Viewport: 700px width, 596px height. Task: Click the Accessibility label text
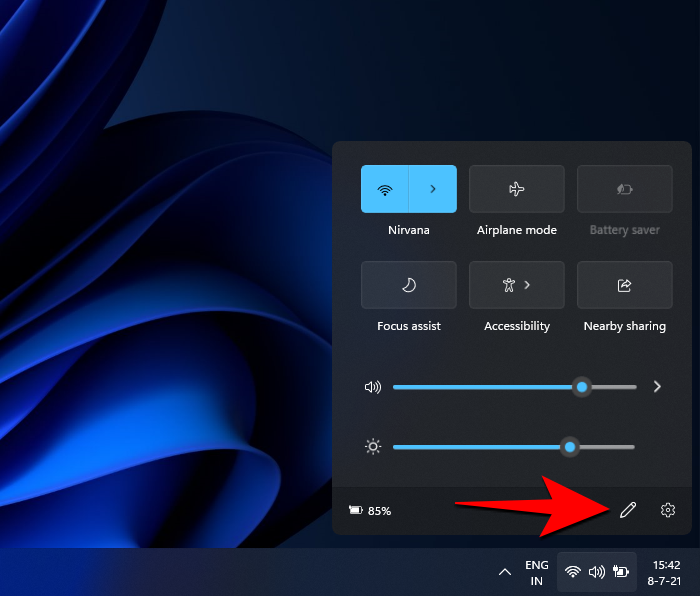(517, 326)
